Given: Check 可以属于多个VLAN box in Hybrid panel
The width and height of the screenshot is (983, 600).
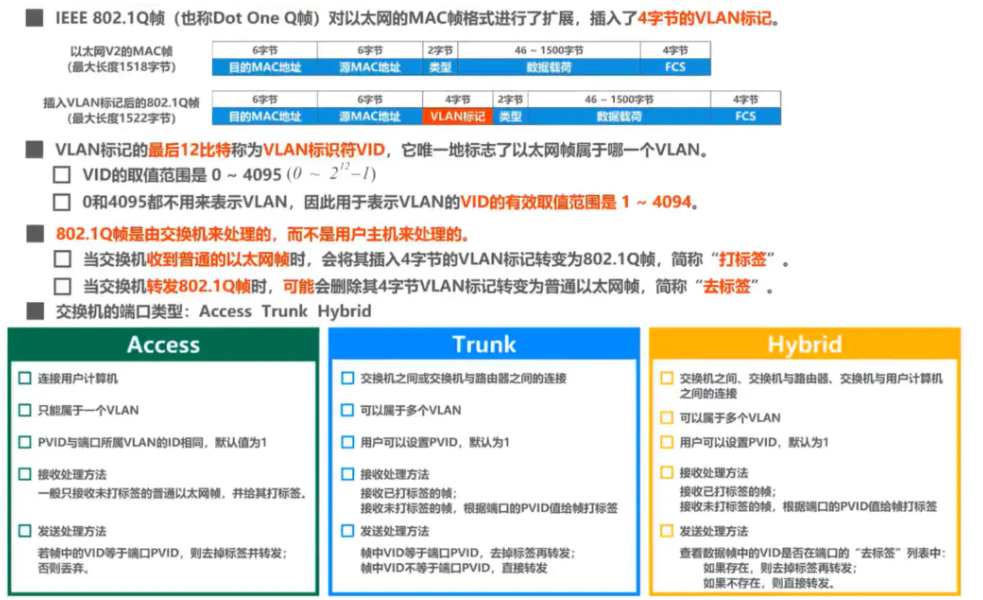Looking at the screenshot, I should [667, 417].
